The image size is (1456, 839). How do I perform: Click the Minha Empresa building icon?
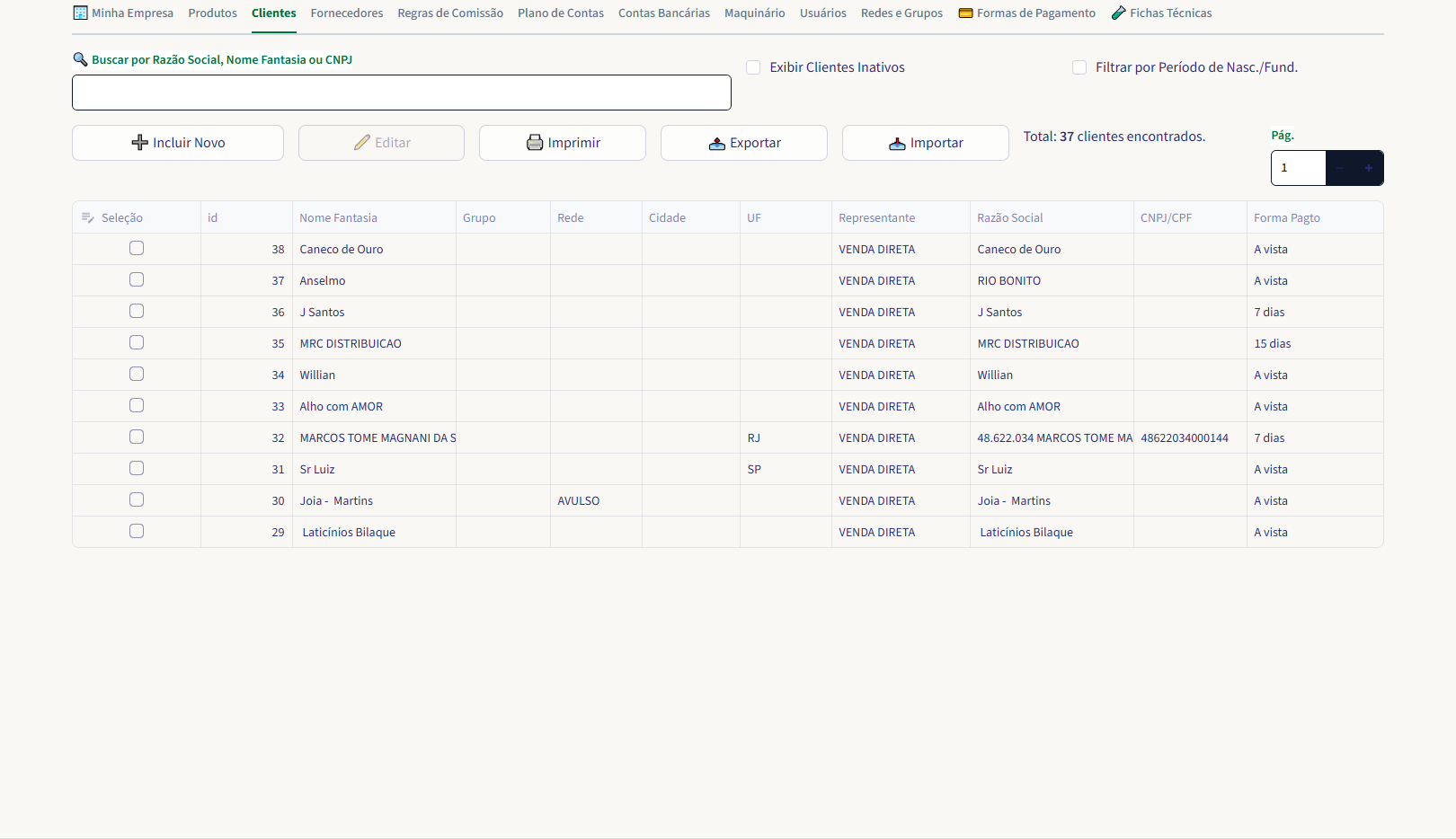[x=80, y=13]
